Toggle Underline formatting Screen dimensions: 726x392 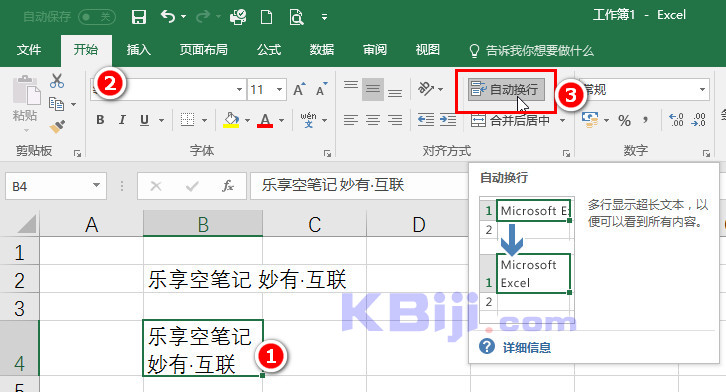tap(144, 120)
